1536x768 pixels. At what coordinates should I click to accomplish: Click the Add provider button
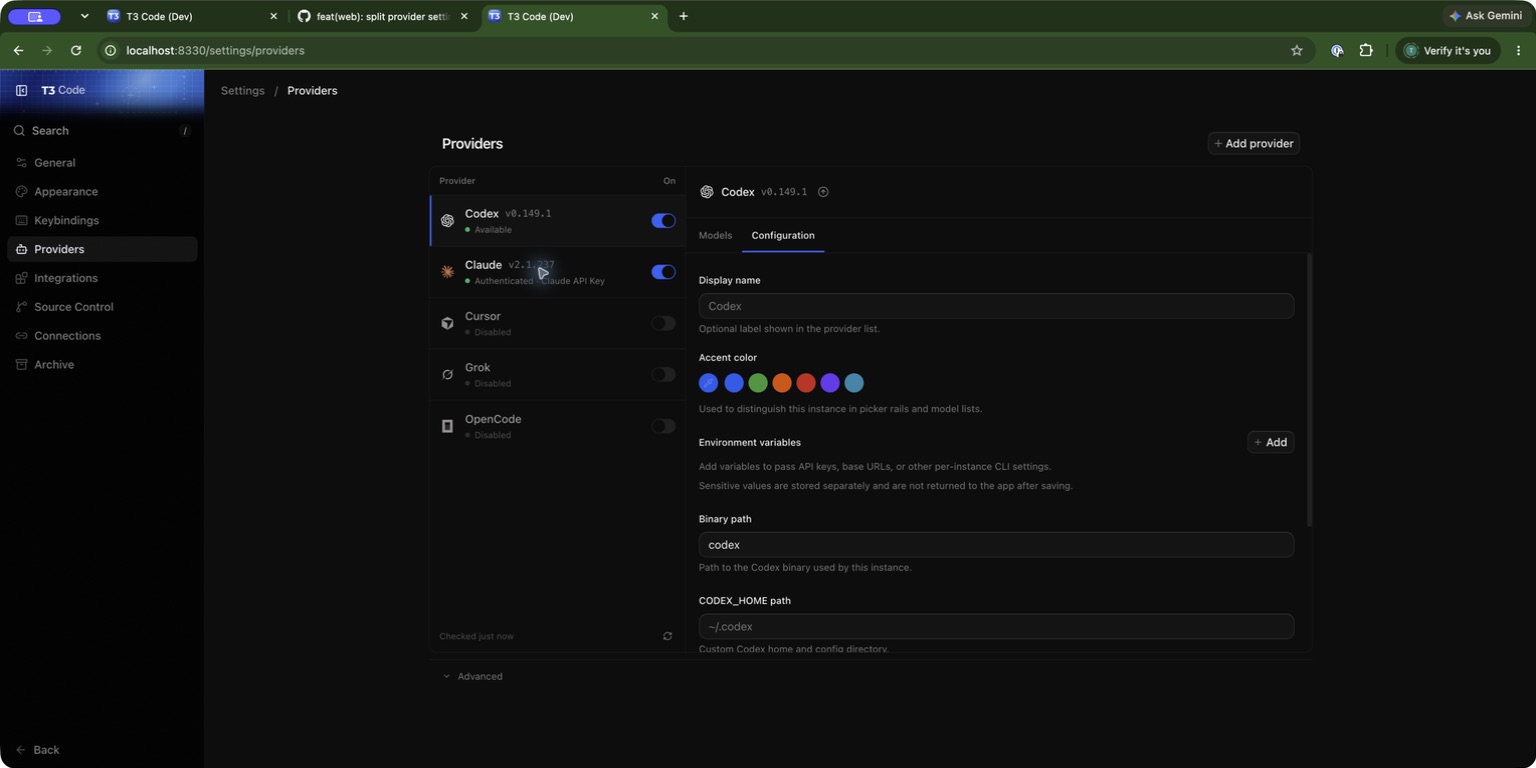(x=1254, y=144)
